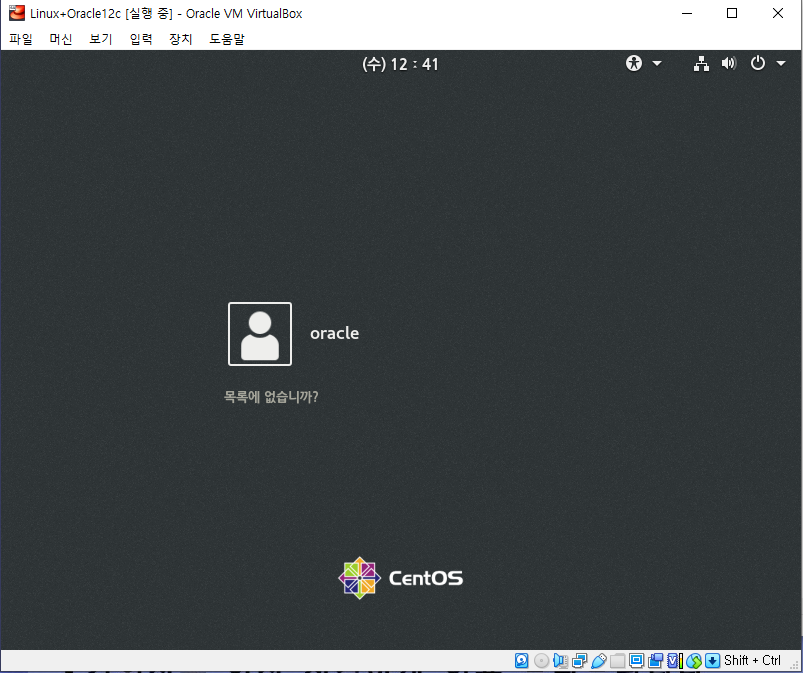This screenshot has width=803, height=673.
Task: Open the 파일 menu
Action: click(x=20, y=39)
